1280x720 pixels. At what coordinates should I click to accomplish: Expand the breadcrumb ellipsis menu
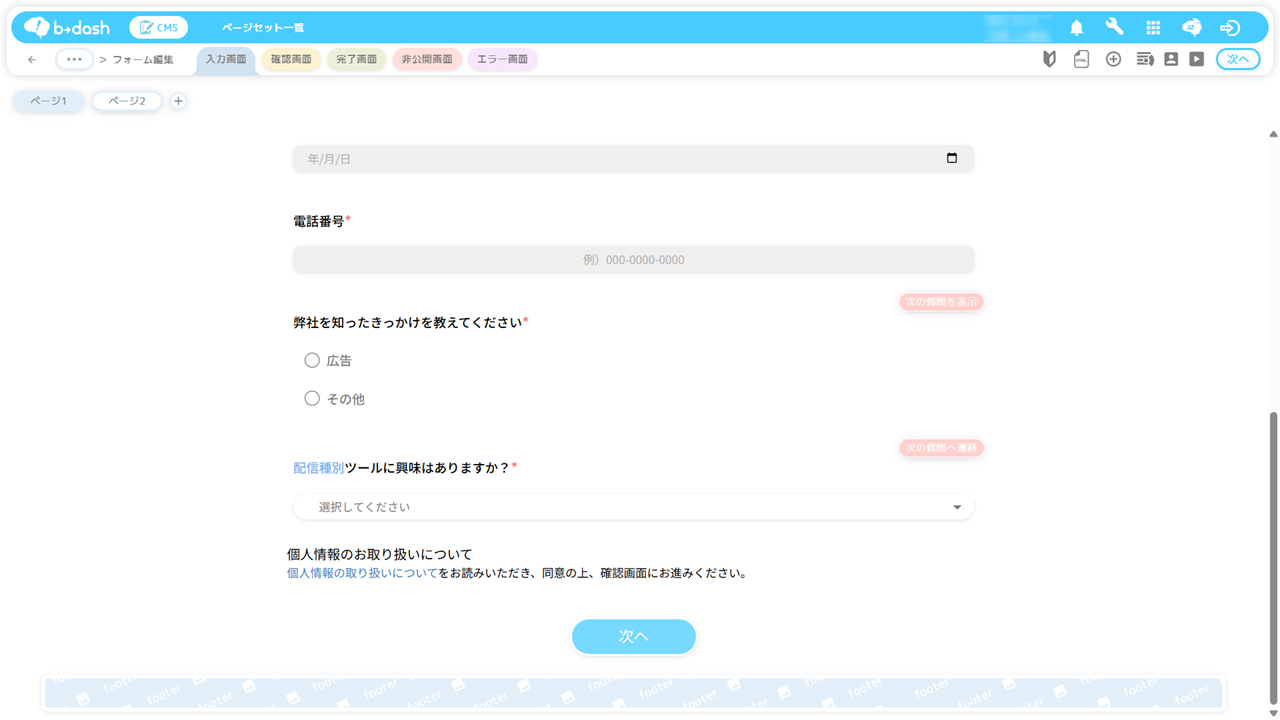coord(74,60)
